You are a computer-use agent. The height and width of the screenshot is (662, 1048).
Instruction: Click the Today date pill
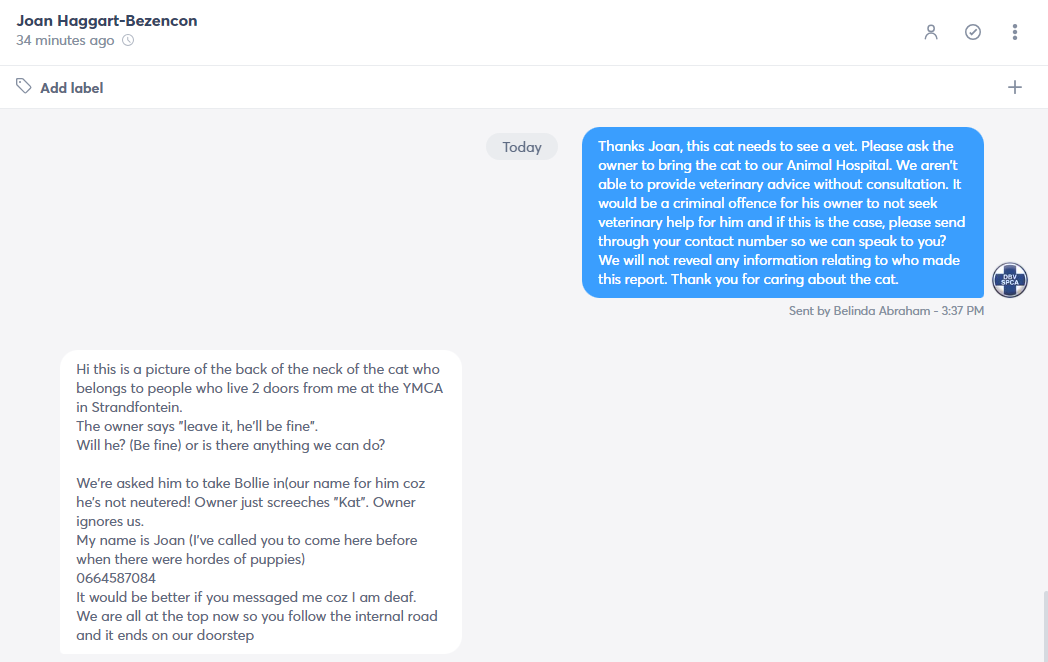pos(521,146)
